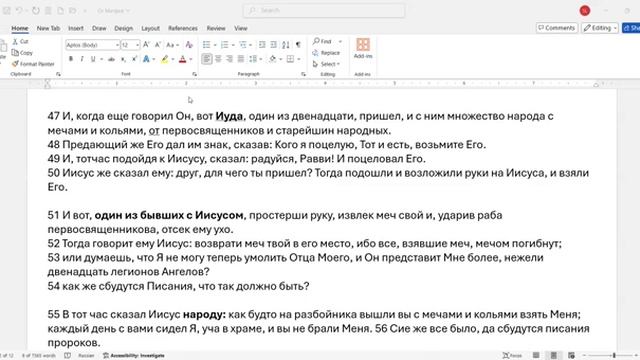Open Focus mode in status bar
Image resolution: width=640 pixels, height=360 pixels.
click(512, 356)
